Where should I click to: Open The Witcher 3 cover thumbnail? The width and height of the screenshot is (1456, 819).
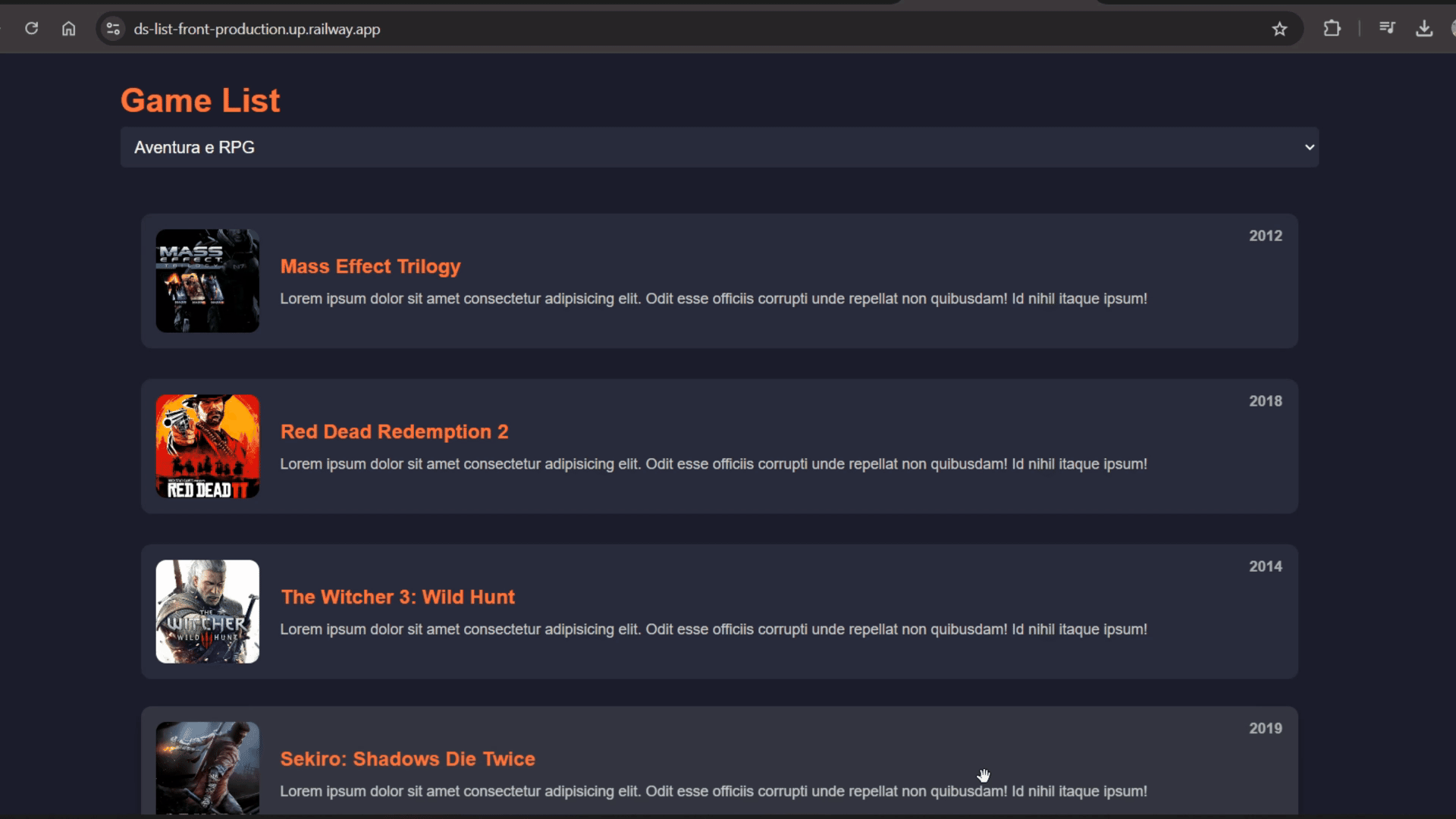pos(208,611)
